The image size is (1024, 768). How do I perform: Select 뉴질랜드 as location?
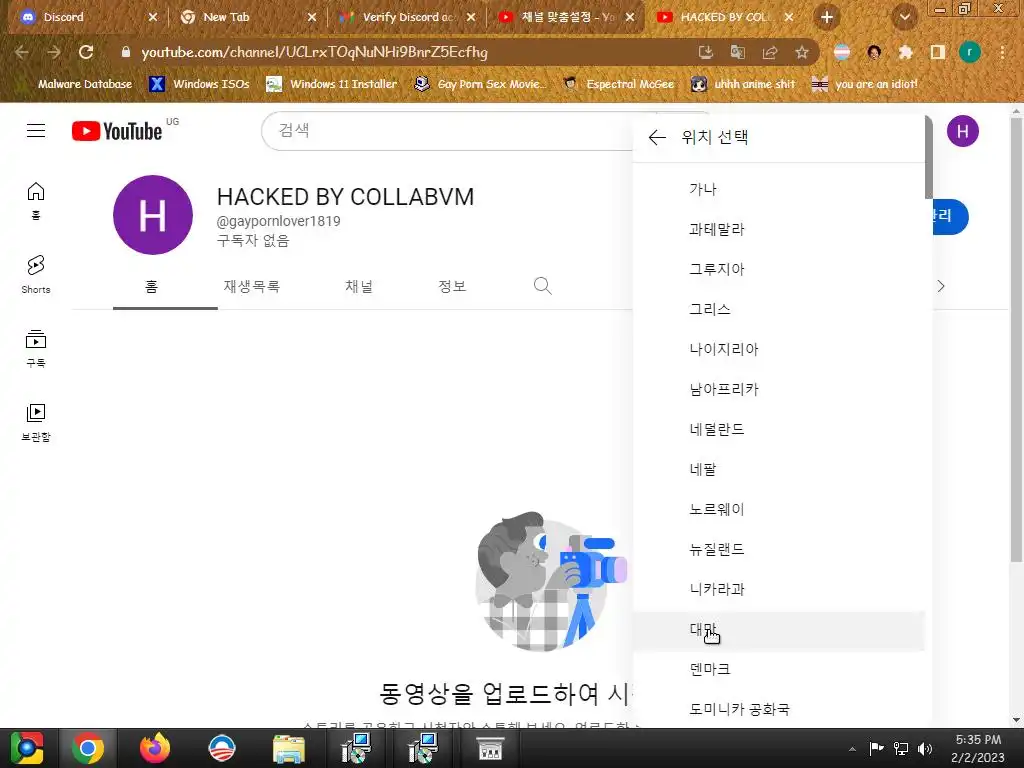(779, 549)
